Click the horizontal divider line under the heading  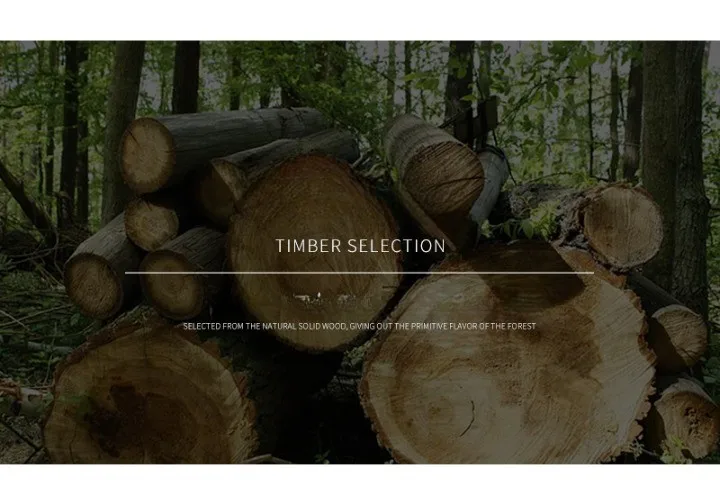pos(359,273)
